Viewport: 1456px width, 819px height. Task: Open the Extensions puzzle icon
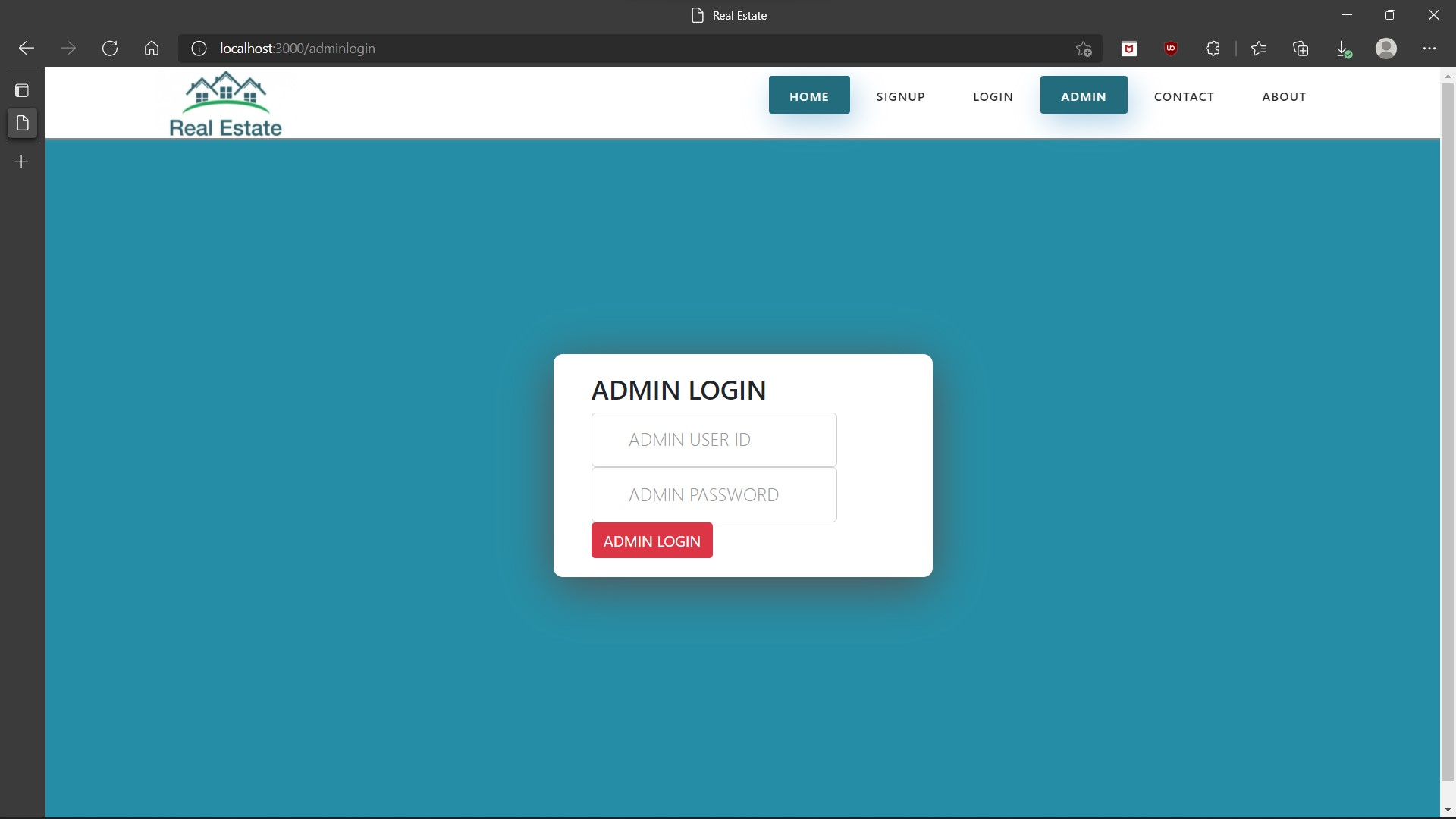[x=1213, y=49]
